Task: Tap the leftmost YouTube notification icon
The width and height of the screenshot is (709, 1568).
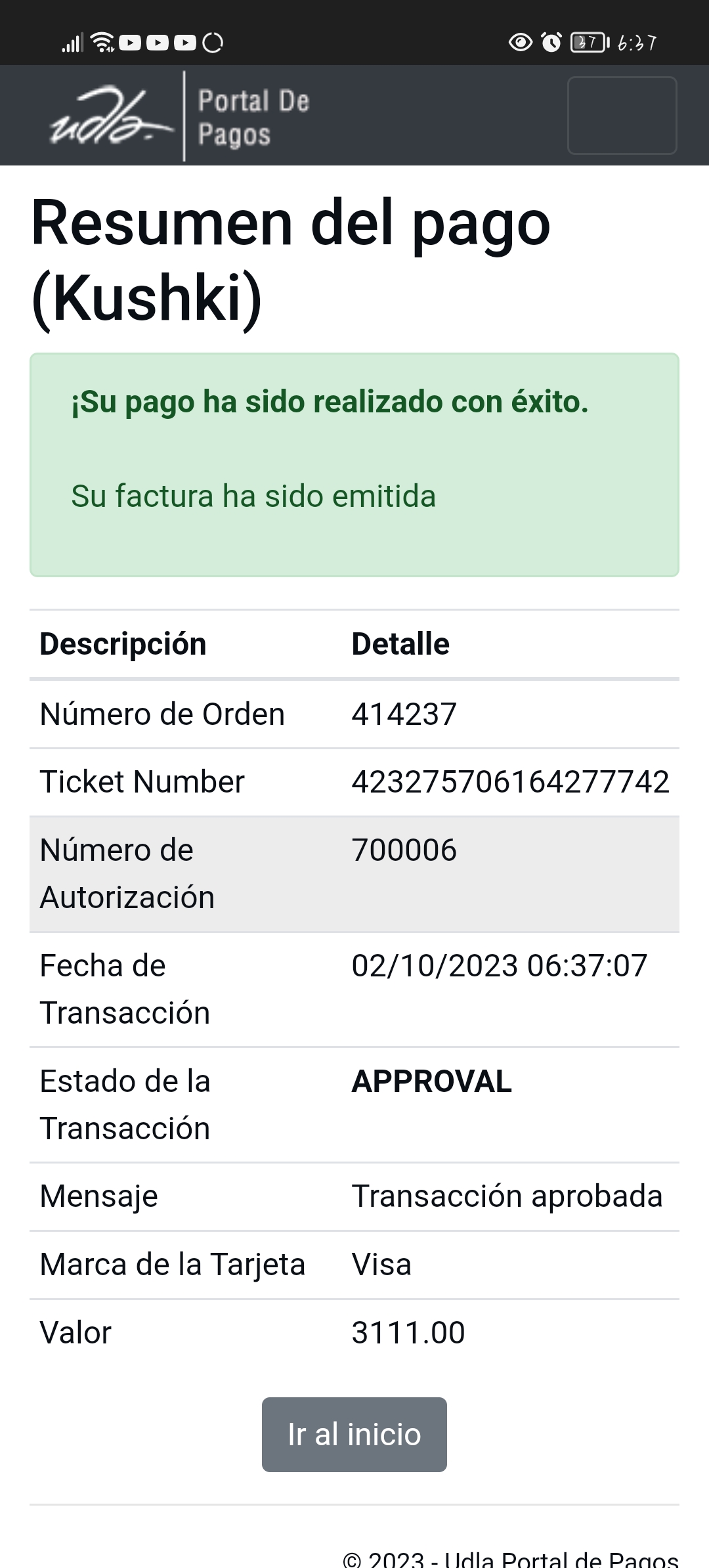Action: click(x=130, y=43)
